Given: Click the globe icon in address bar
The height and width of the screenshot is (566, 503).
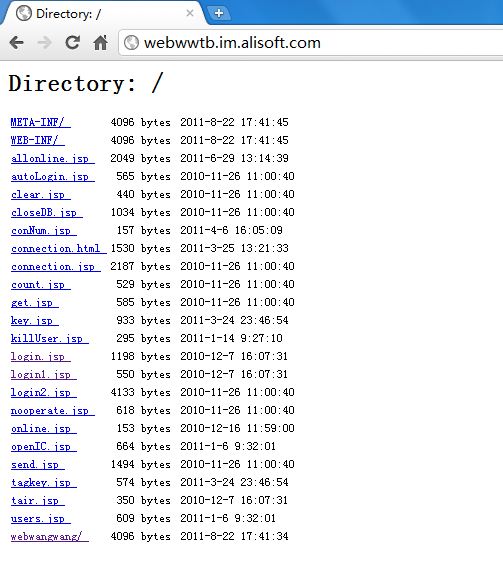Looking at the screenshot, I should (131, 43).
